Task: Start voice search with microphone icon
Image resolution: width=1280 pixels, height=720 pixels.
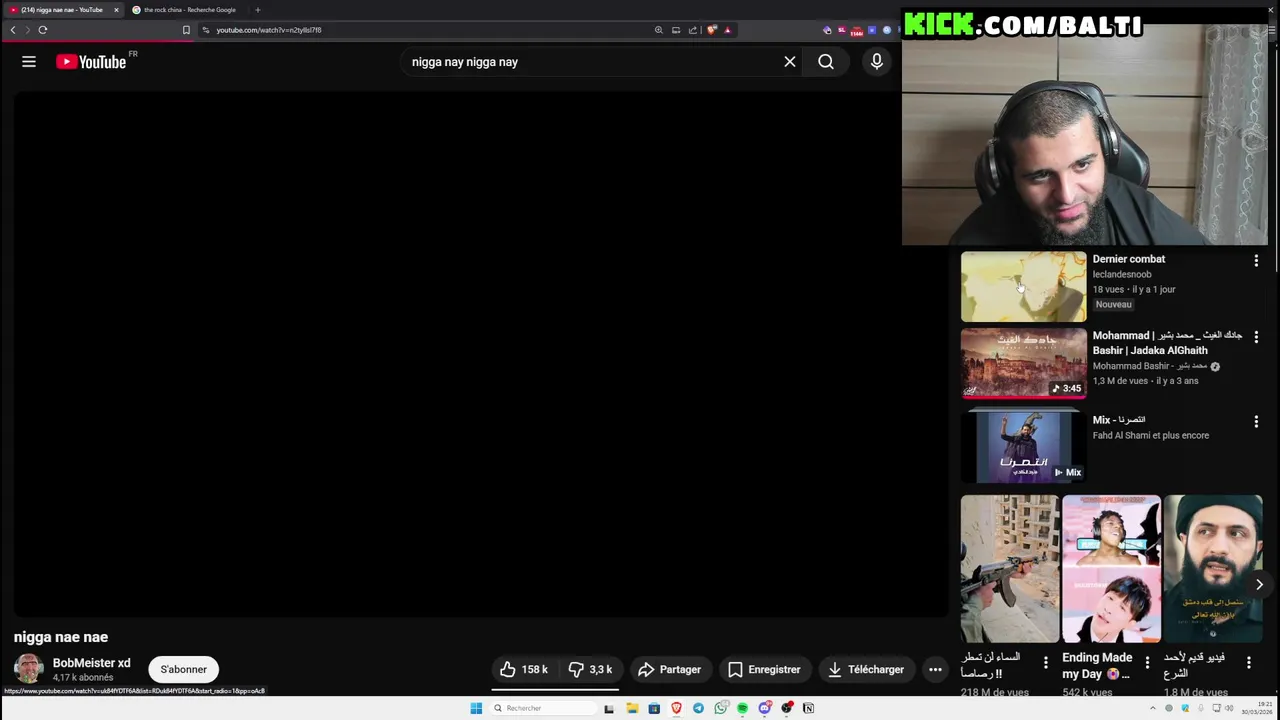Action: [x=877, y=62]
